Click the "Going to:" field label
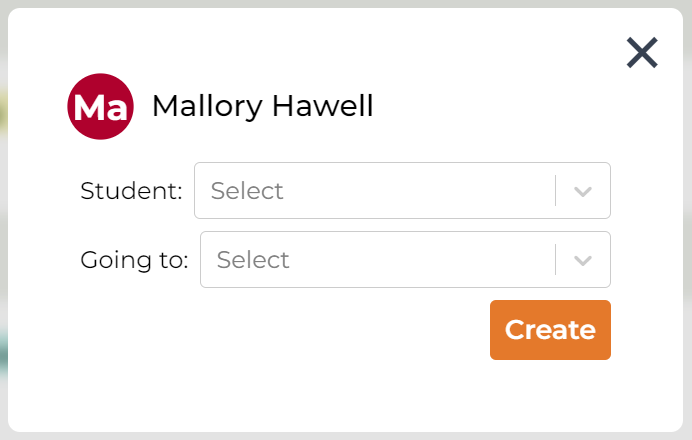 click(x=134, y=260)
